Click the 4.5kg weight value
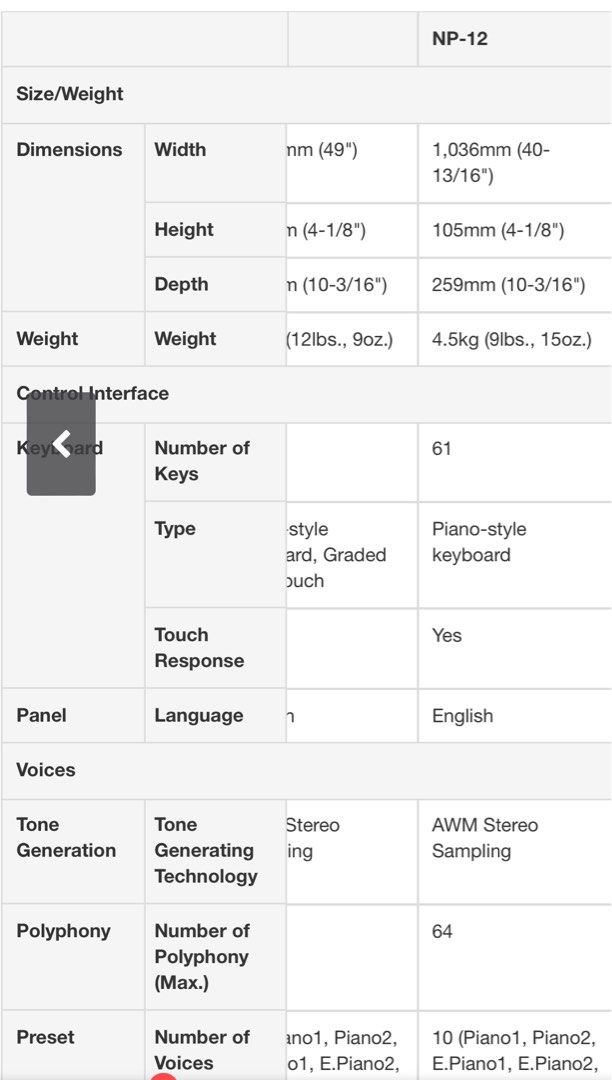The height and width of the screenshot is (1080, 612). click(x=511, y=339)
